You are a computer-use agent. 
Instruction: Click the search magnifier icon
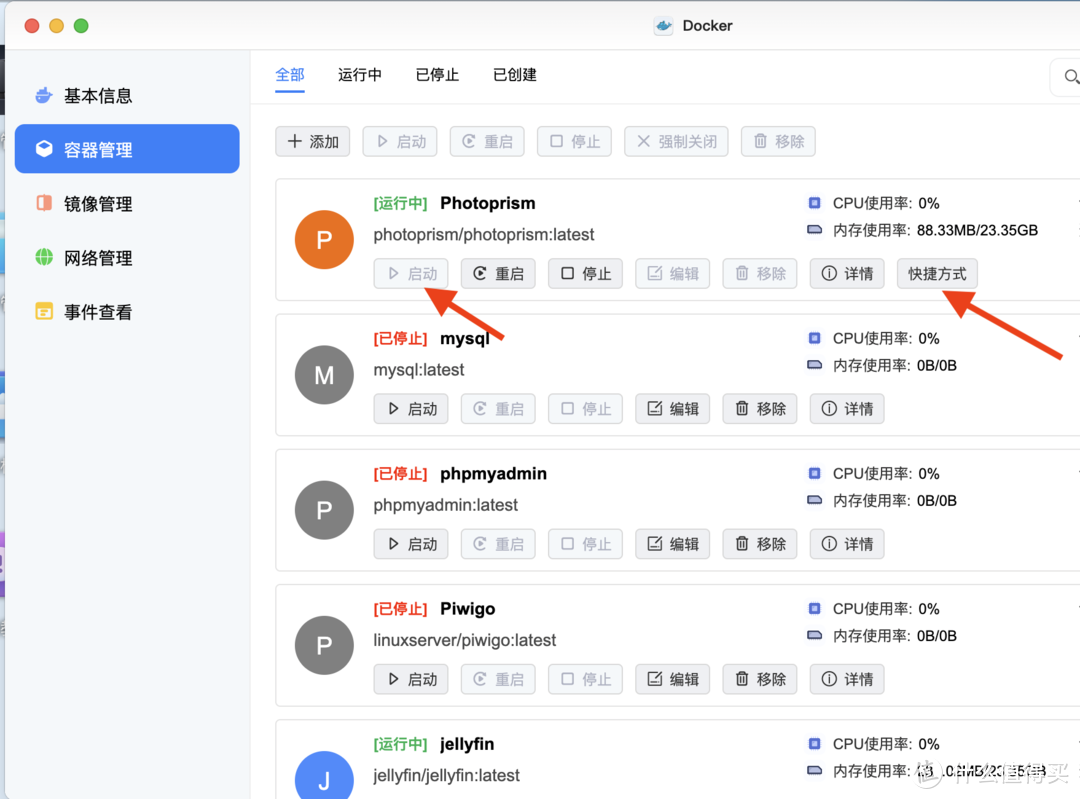tap(1071, 76)
